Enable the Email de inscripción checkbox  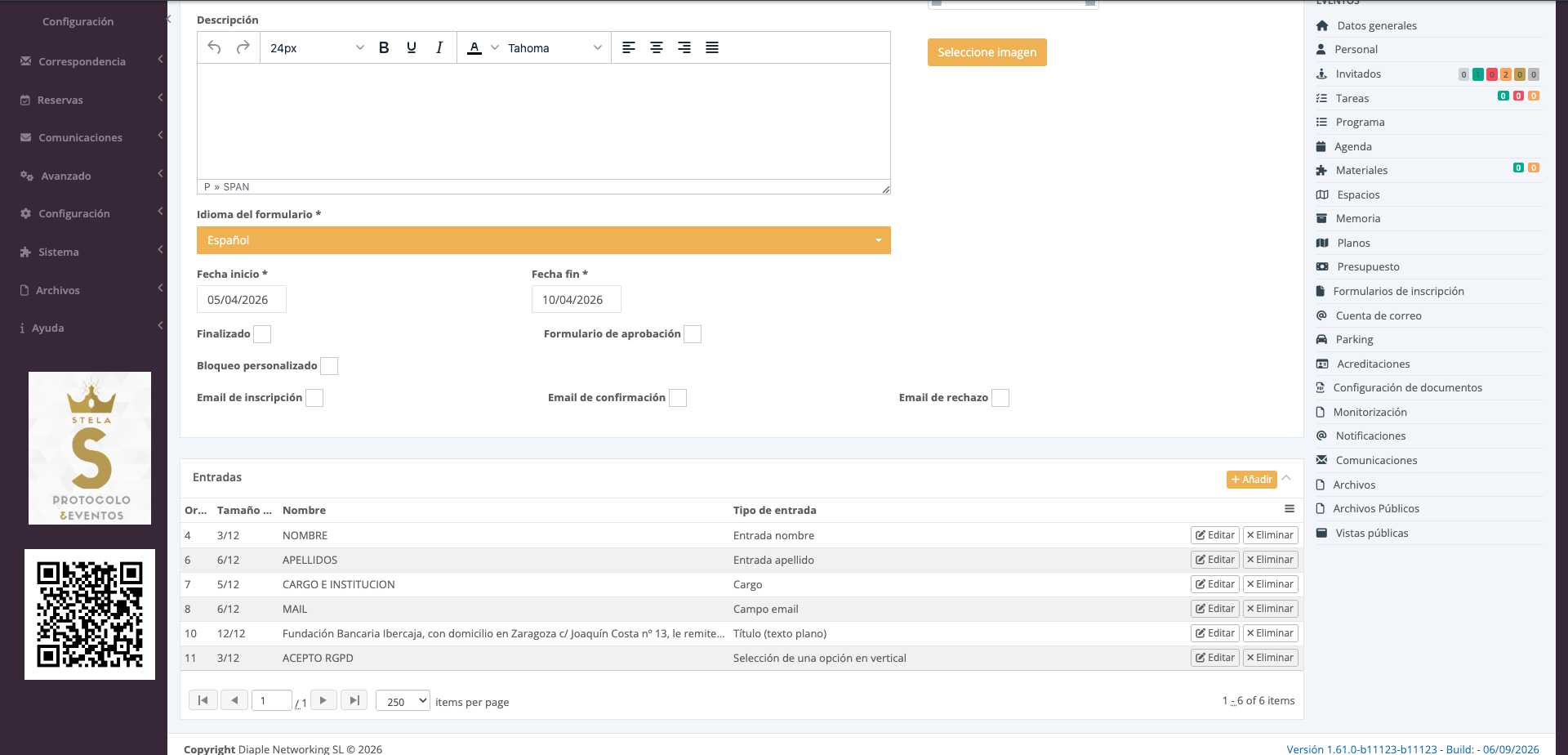tap(314, 398)
